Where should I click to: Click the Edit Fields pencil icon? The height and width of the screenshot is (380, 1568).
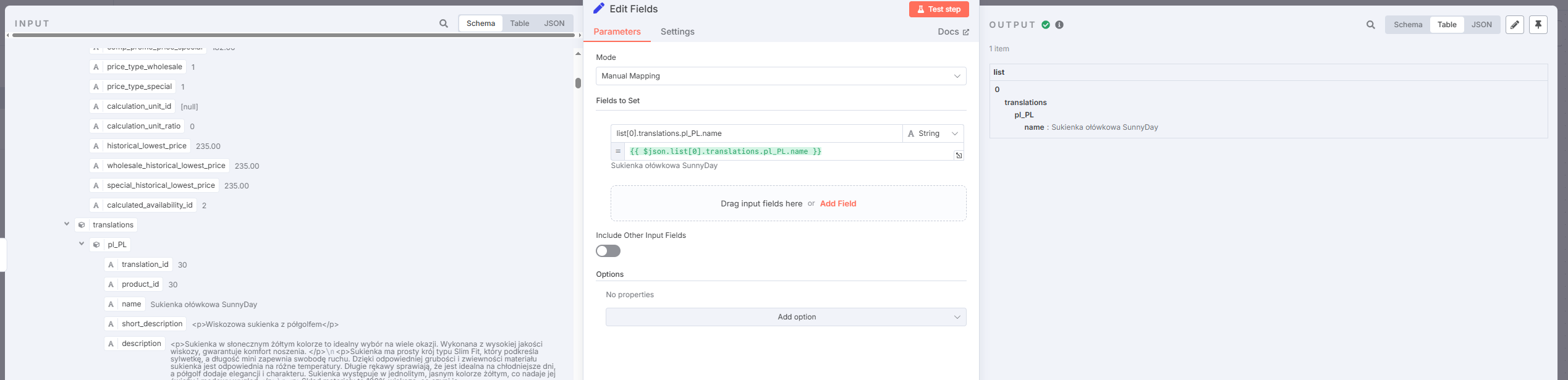(598, 9)
